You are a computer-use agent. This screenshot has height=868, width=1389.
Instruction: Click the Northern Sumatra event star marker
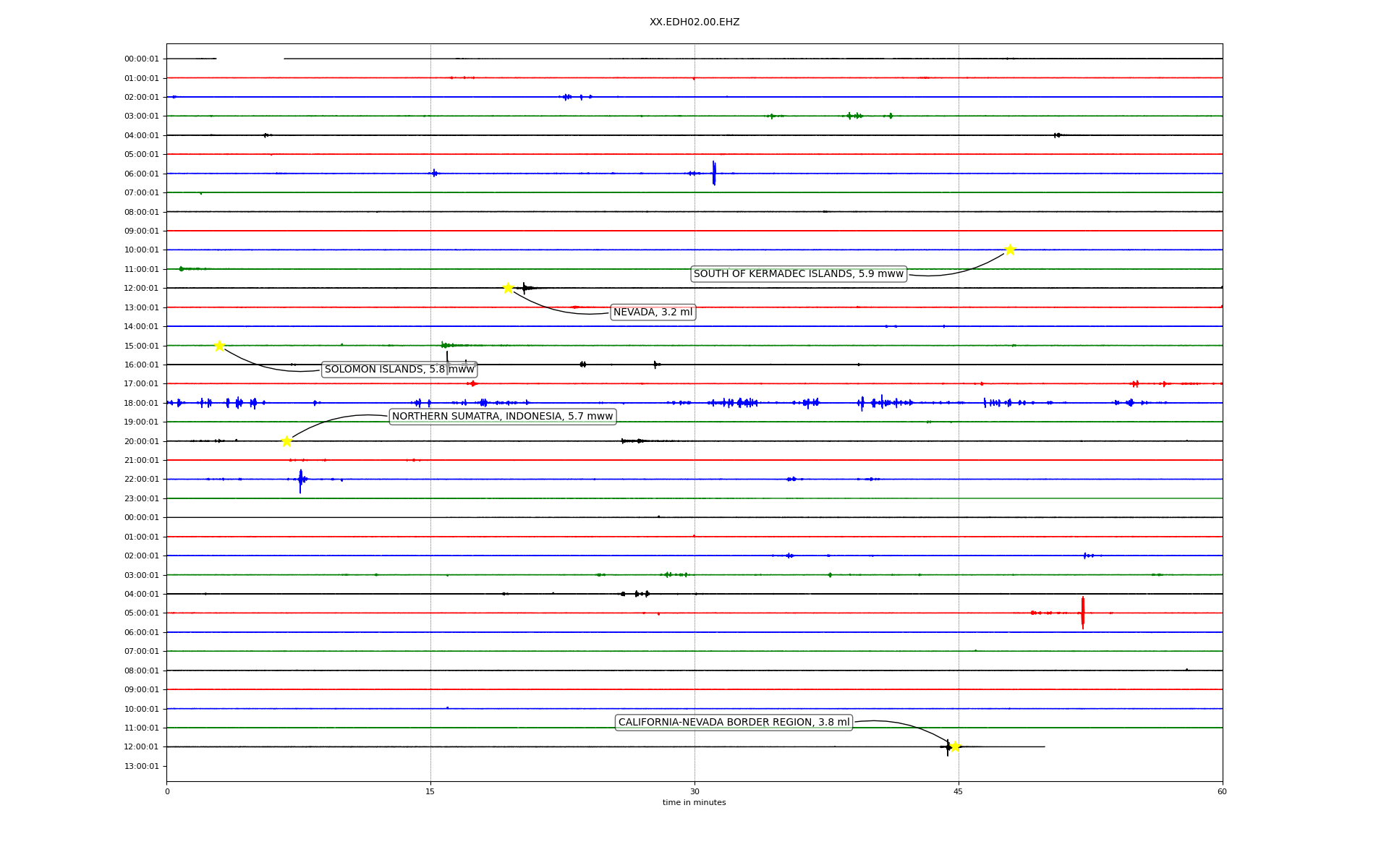[x=286, y=441]
